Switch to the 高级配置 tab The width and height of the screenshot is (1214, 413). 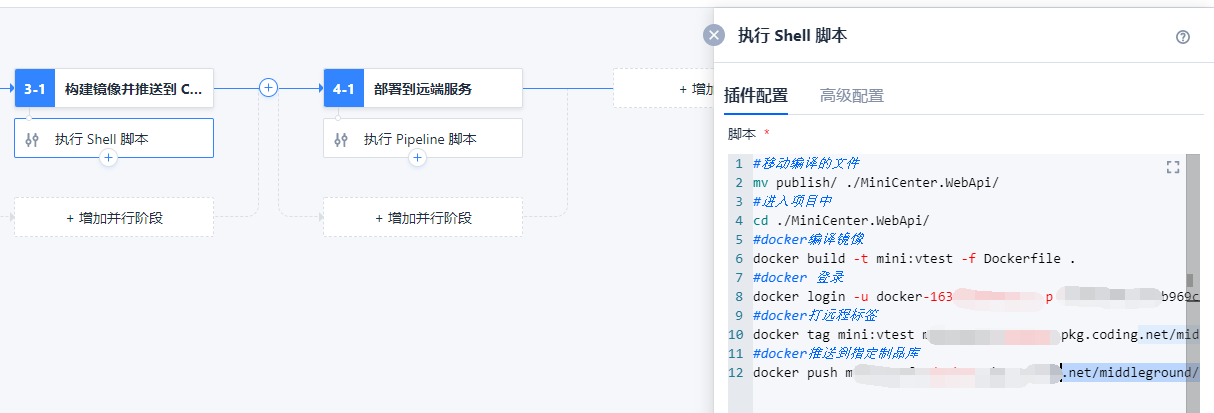point(851,96)
